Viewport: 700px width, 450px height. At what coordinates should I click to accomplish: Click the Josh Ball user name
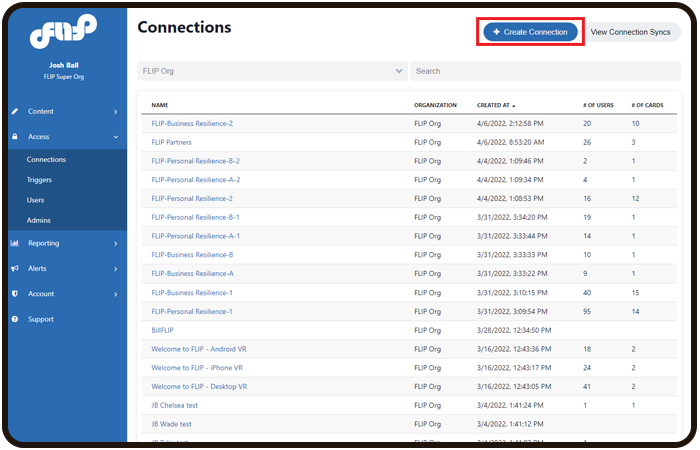[x=64, y=65]
